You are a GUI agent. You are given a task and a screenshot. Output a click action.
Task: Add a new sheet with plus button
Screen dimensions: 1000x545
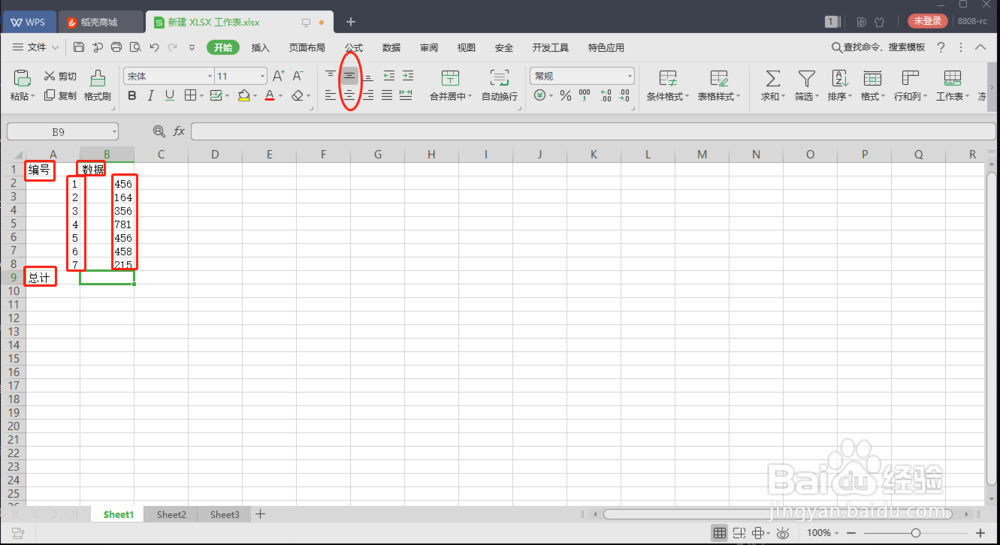(260, 514)
